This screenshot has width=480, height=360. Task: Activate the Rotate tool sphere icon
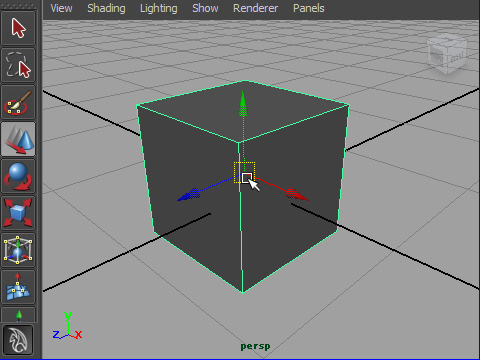click(x=18, y=176)
